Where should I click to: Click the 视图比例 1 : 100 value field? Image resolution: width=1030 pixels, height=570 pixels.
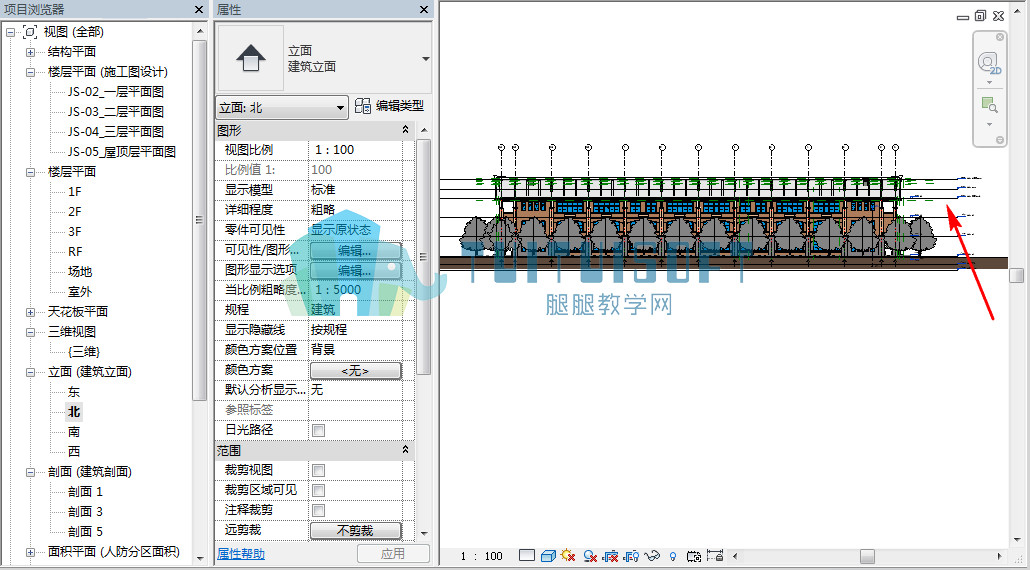[355, 150]
